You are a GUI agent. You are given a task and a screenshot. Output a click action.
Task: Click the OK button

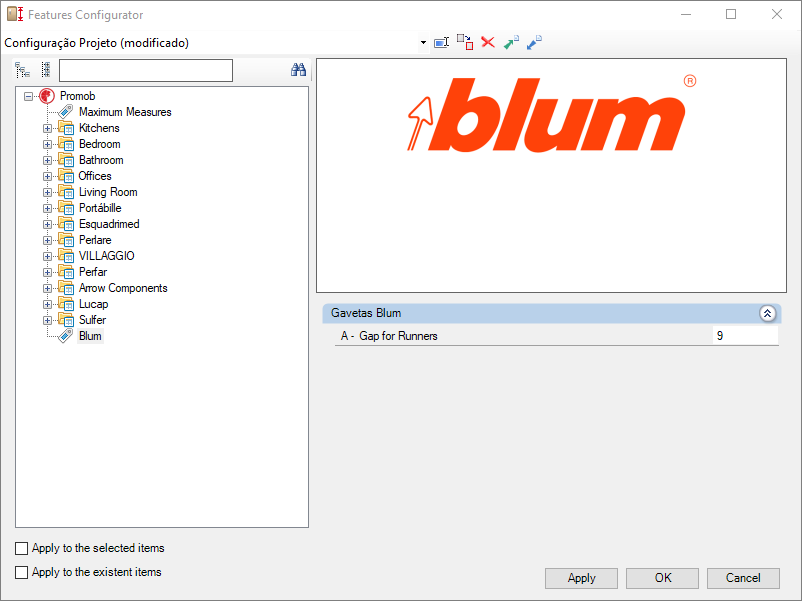click(x=662, y=578)
